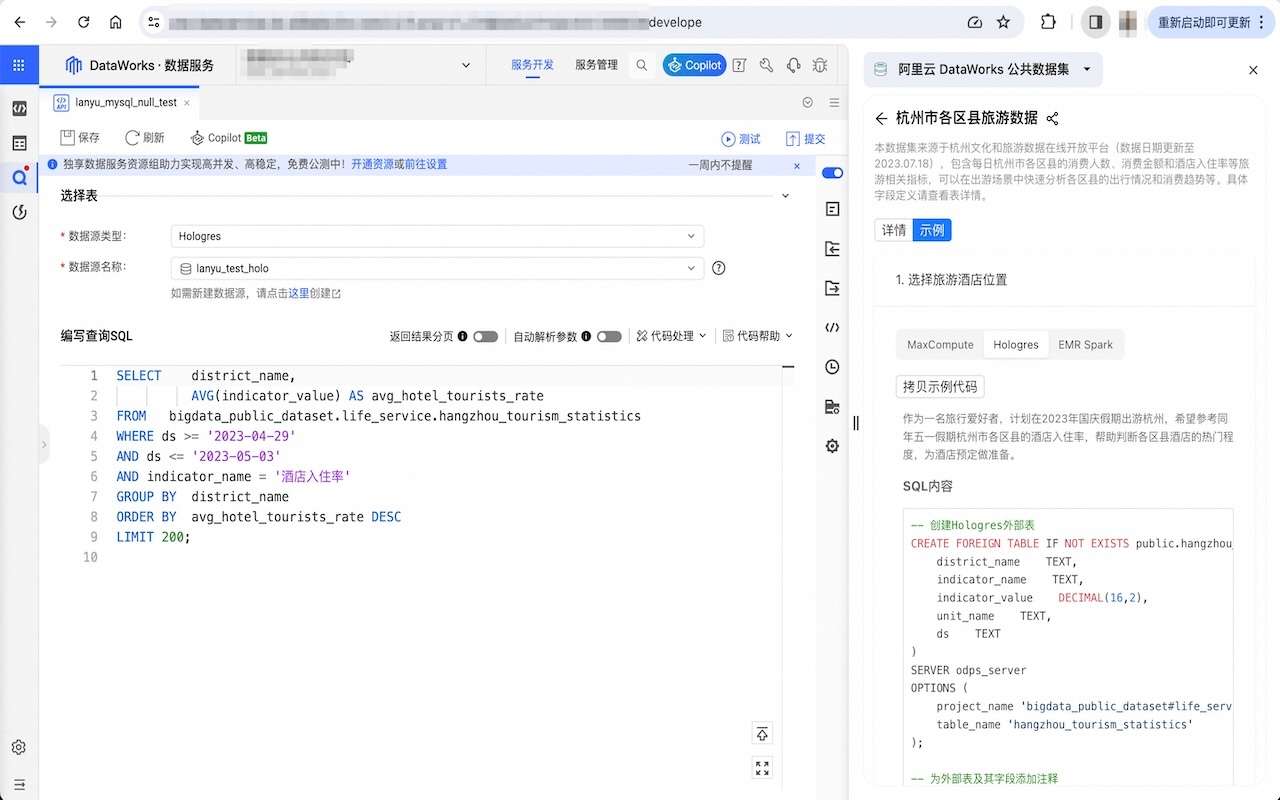Open the response parameters icon with right arrow
This screenshot has width=1280, height=800.
[x=832, y=288]
